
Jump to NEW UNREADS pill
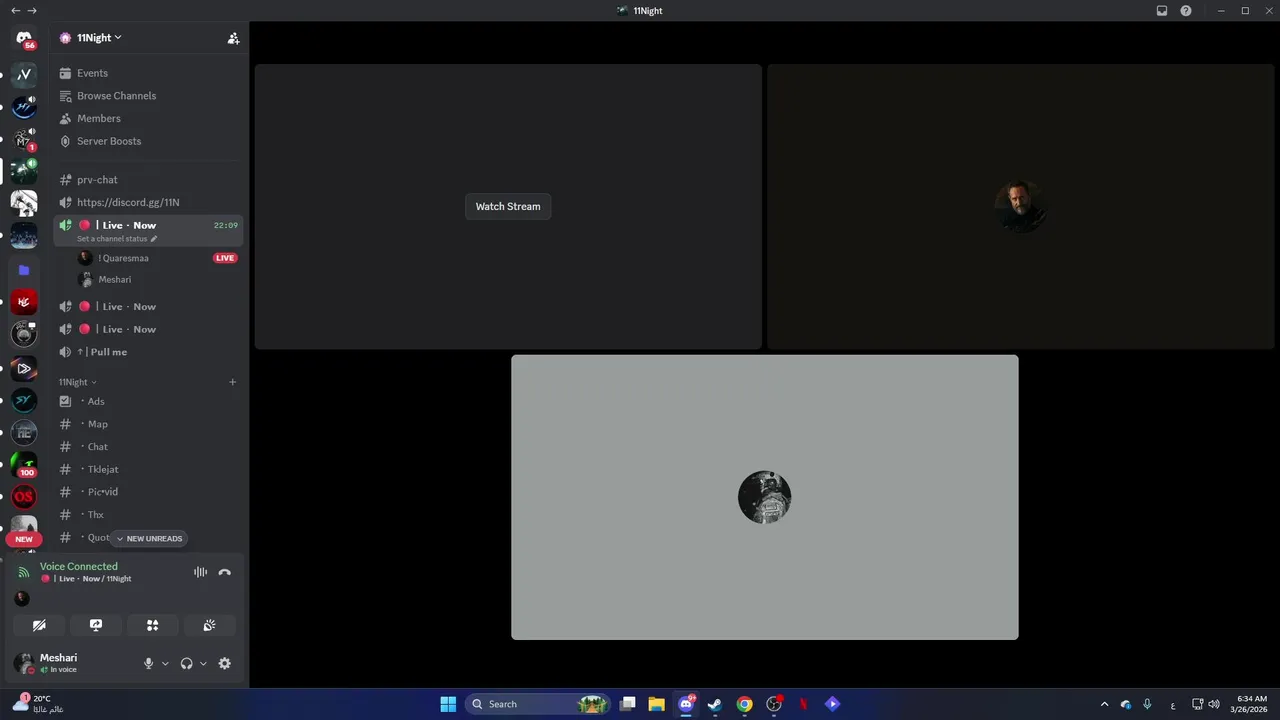pos(149,539)
